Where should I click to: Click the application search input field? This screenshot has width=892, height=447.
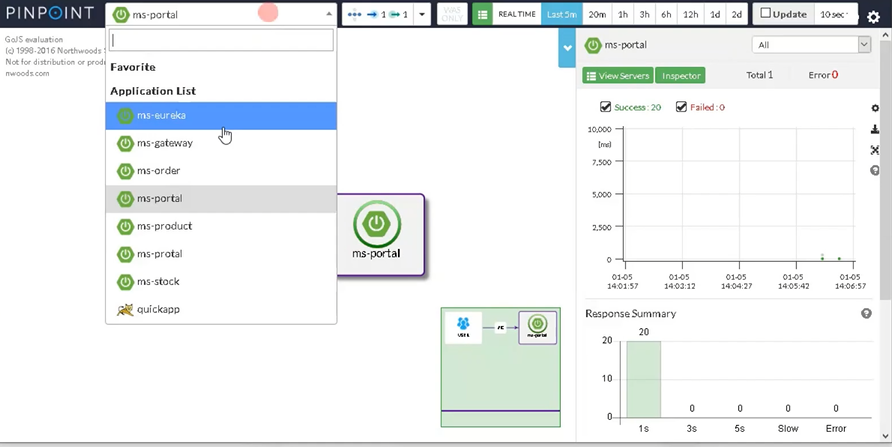pos(221,40)
